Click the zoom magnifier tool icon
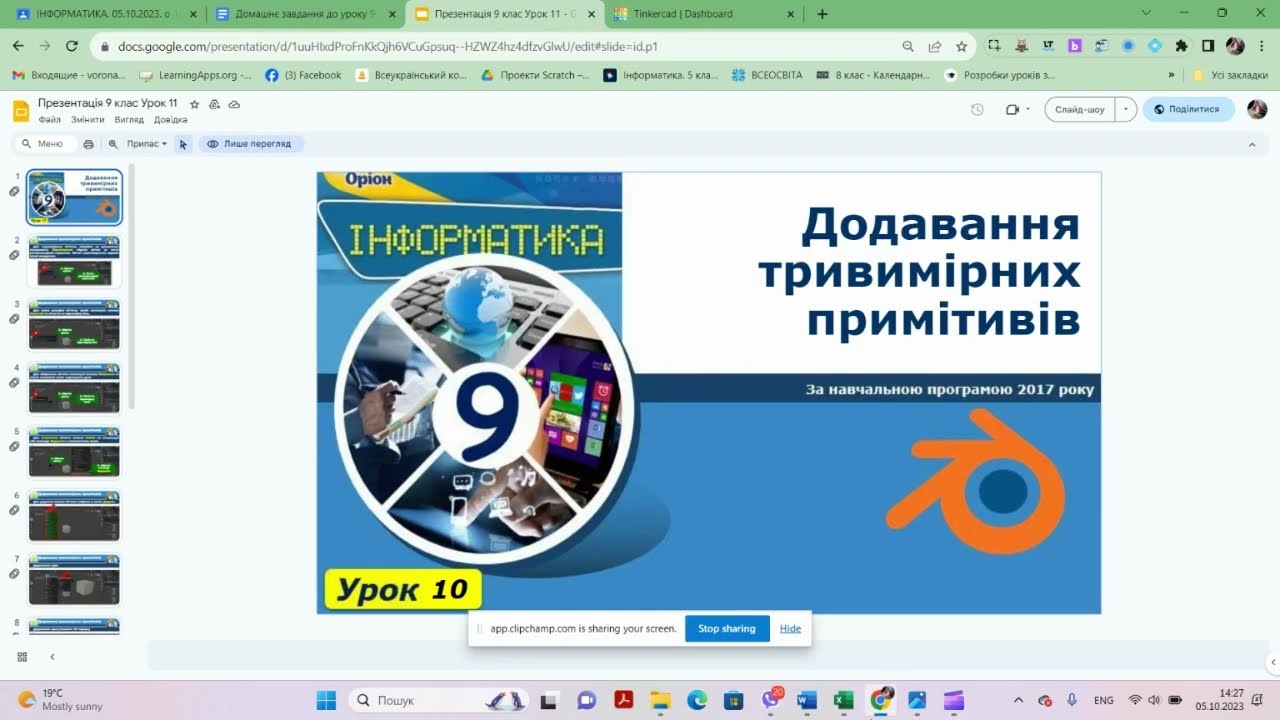Viewport: 1280px width, 720px height. pos(113,144)
